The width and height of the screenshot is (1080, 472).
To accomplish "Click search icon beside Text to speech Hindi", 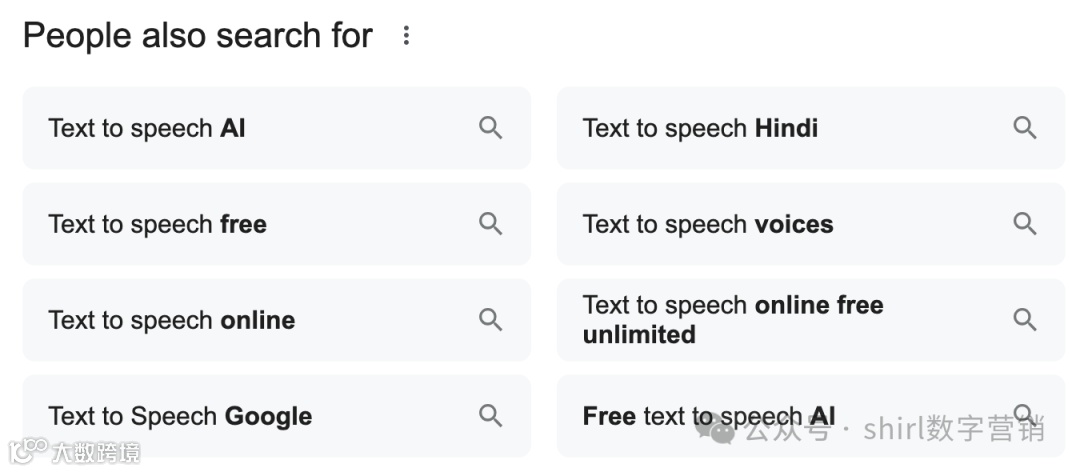I will coord(1024,128).
